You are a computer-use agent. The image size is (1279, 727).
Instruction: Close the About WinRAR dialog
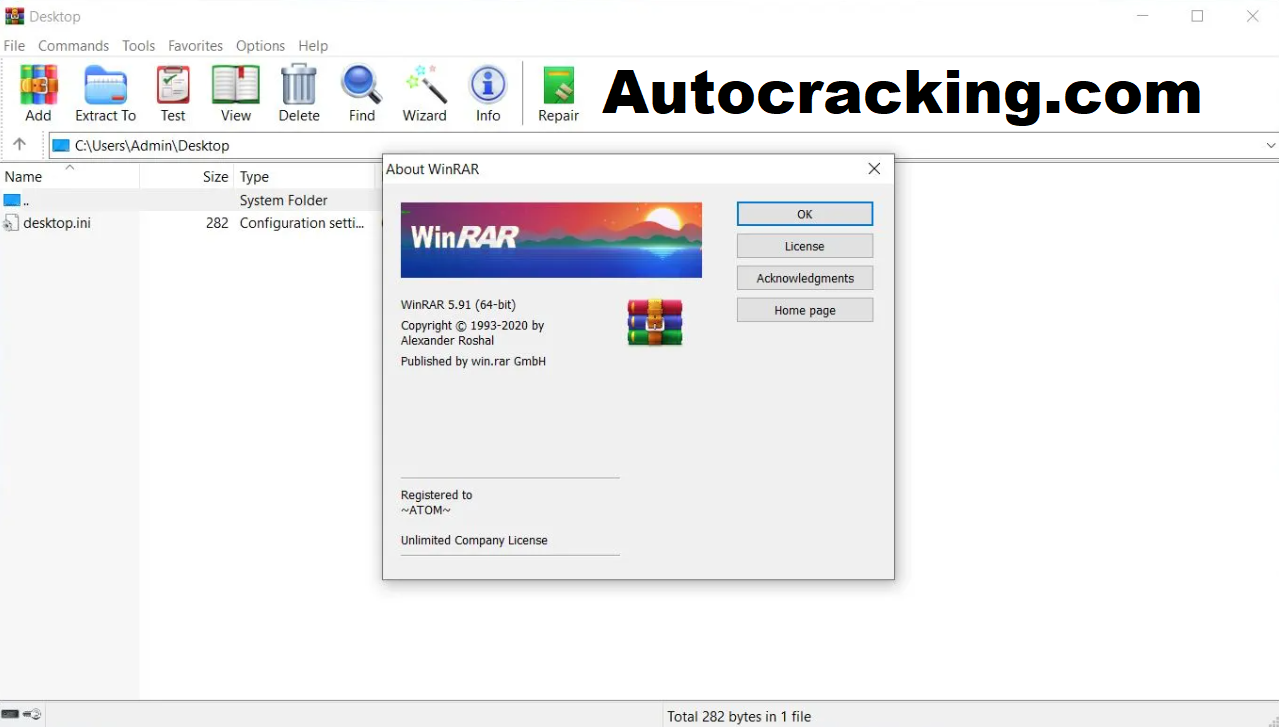(x=874, y=169)
